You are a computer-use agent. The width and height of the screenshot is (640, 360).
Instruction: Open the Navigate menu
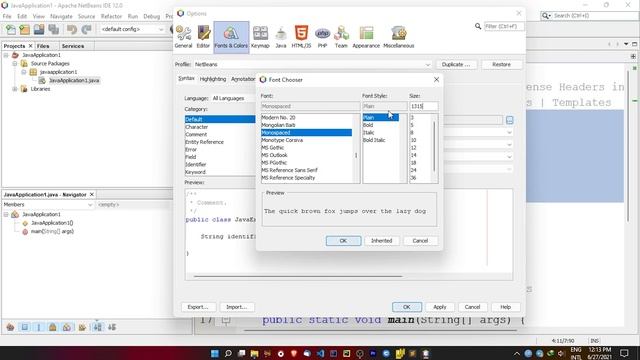pos(61,16)
